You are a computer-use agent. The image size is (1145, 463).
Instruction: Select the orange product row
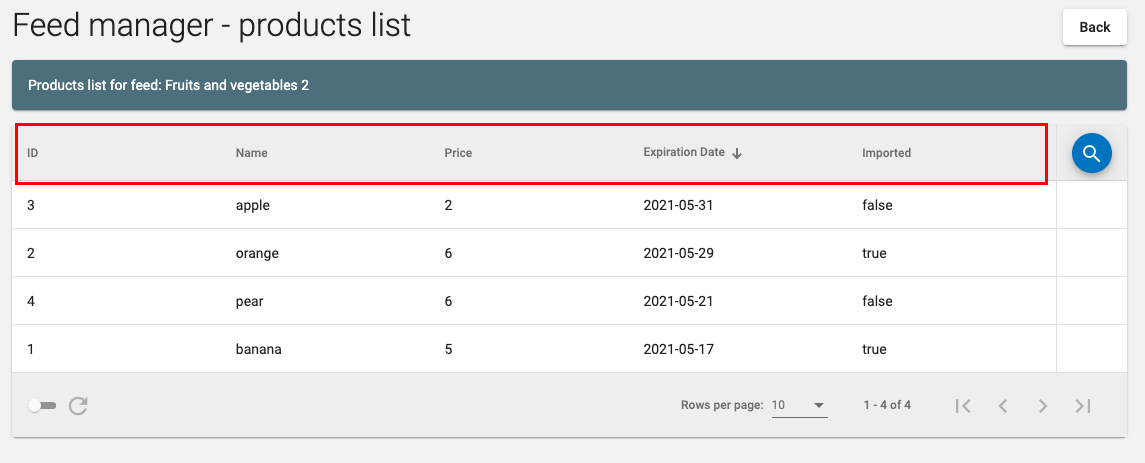pos(534,253)
